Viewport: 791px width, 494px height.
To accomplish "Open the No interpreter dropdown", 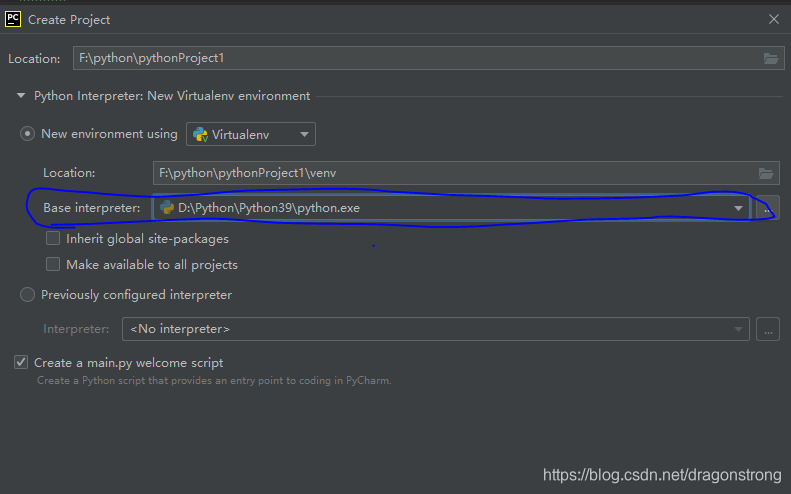I will click(436, 329).
